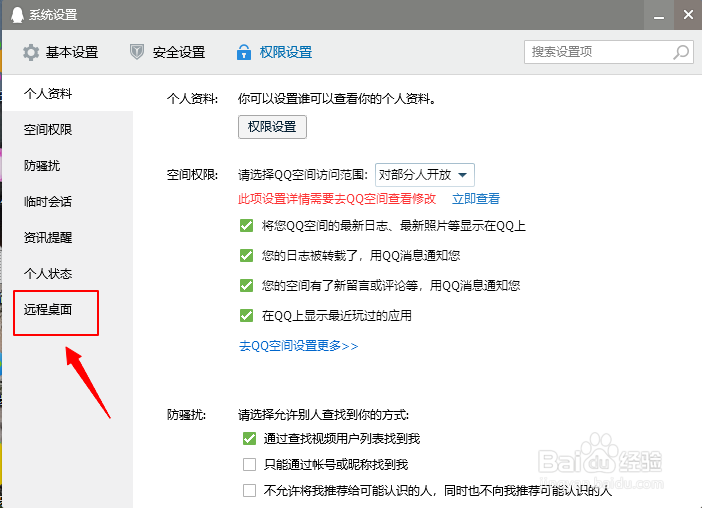The image size is (702, 508).
Task: Minimize the 系统设置 window
Action: point(659,15)
